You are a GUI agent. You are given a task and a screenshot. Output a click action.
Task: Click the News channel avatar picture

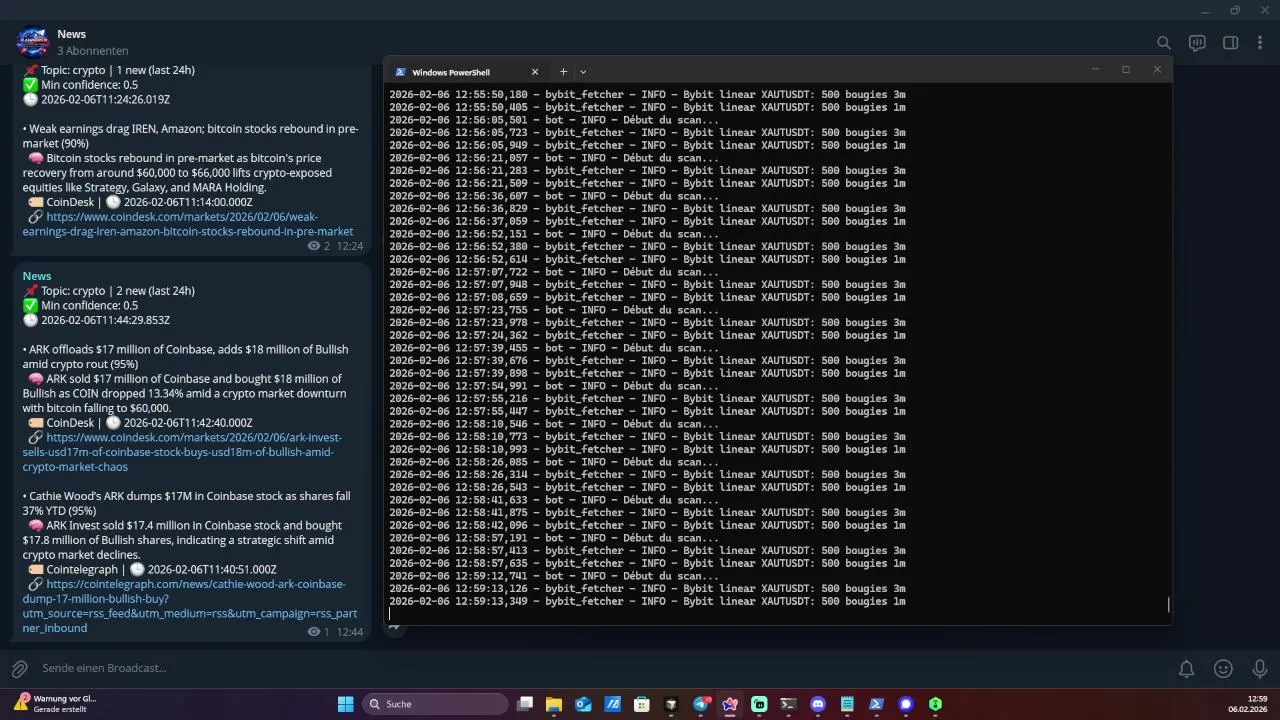point(32,42)
